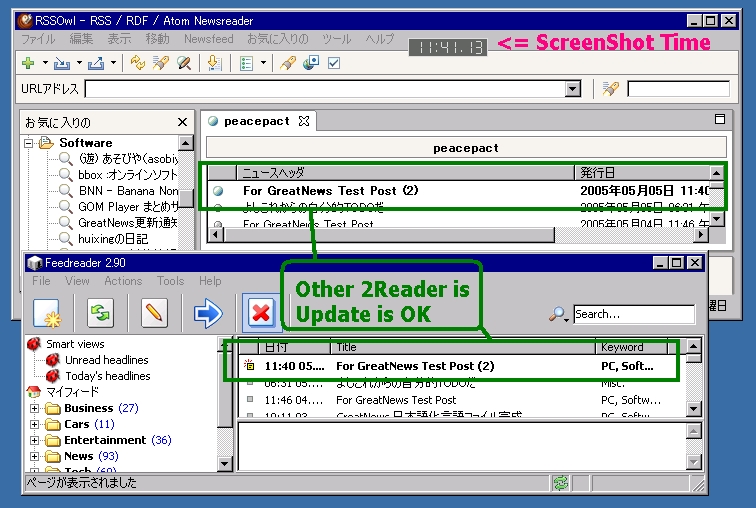This screenshot has height=508, width=756.
Task: Collapse the Software folder in favorites tree
Action: pyautogui.click(x=28, y=143)
